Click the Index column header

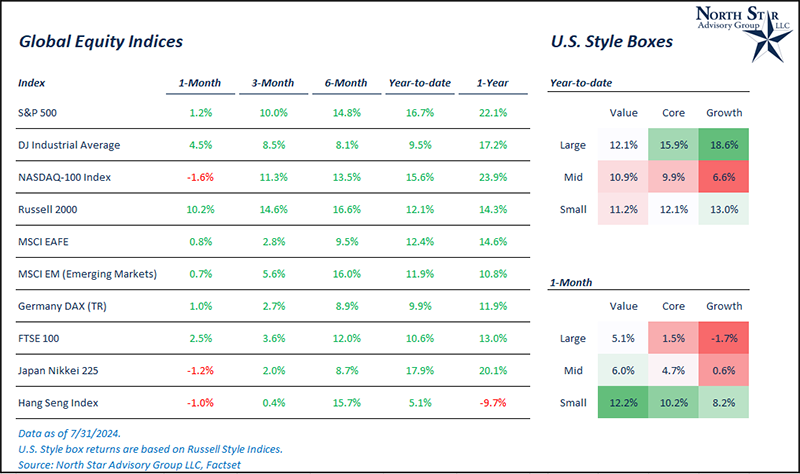click(x=32, y=82)
